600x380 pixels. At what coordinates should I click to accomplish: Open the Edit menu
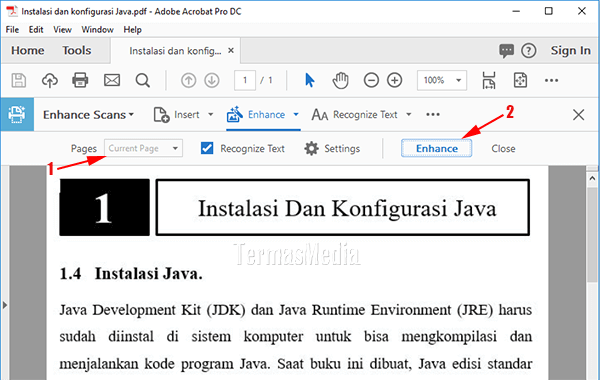36,29
